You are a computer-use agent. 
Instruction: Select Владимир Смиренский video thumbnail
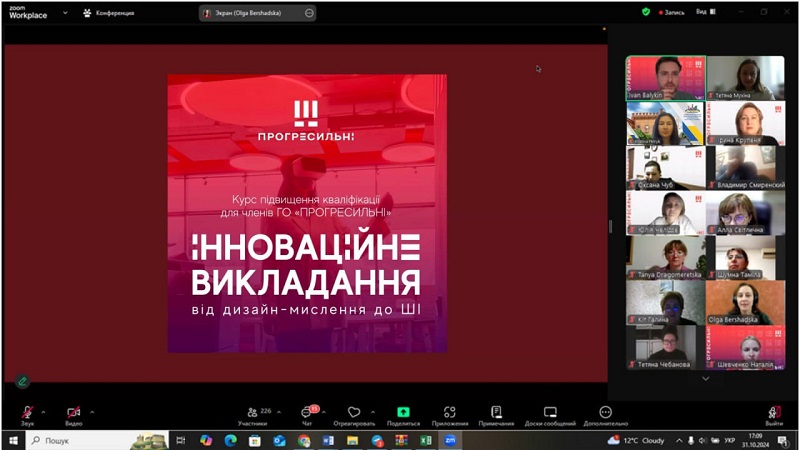(745, 167)
